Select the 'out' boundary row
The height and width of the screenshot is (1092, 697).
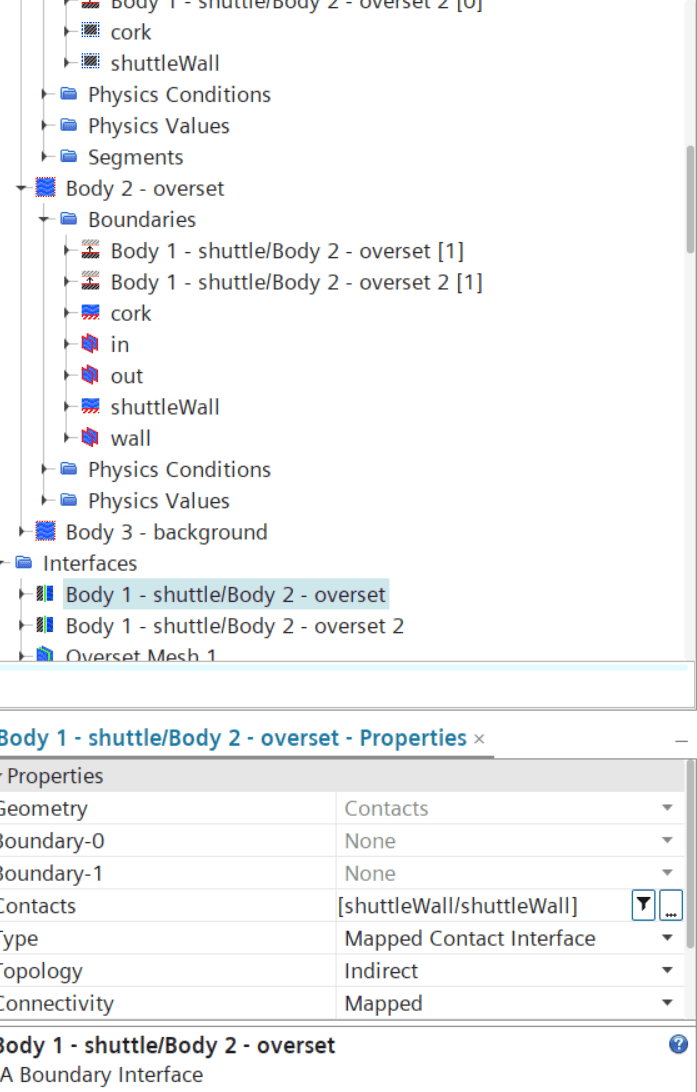(127, 375)
